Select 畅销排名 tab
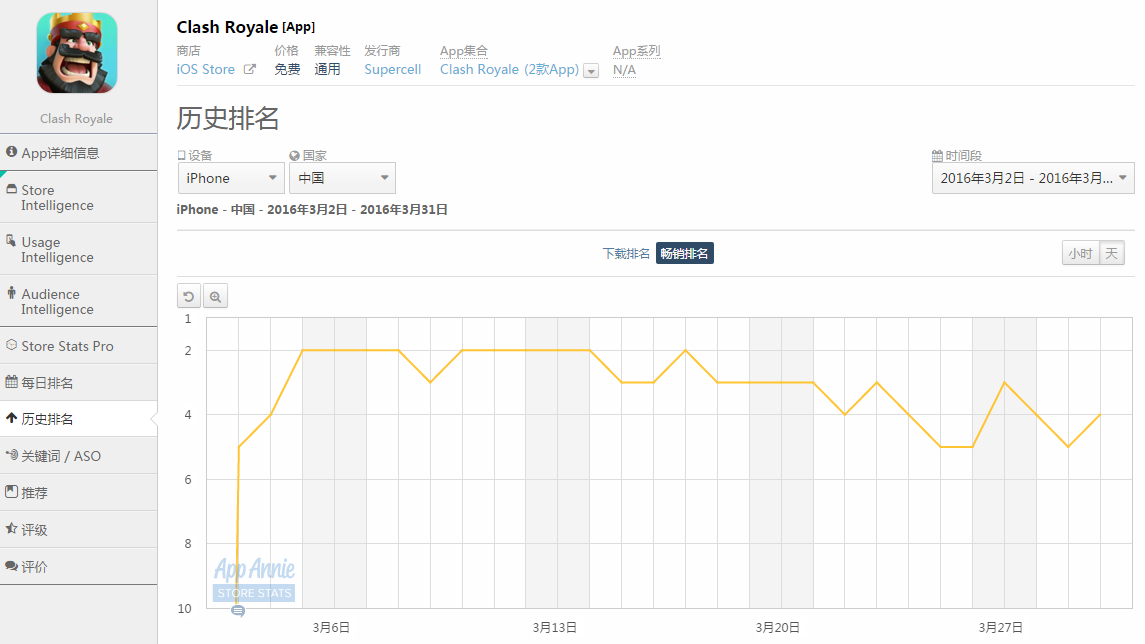1145x644 pixels. 684,253
